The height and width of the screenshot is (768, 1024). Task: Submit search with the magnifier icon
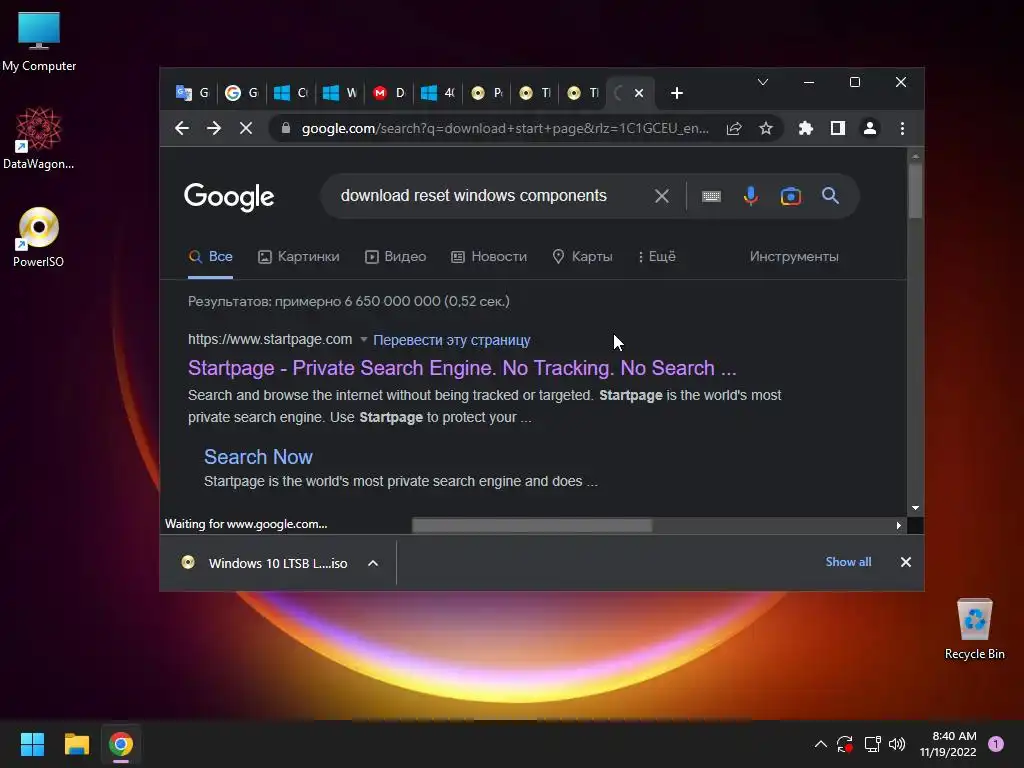click(830, 196)
